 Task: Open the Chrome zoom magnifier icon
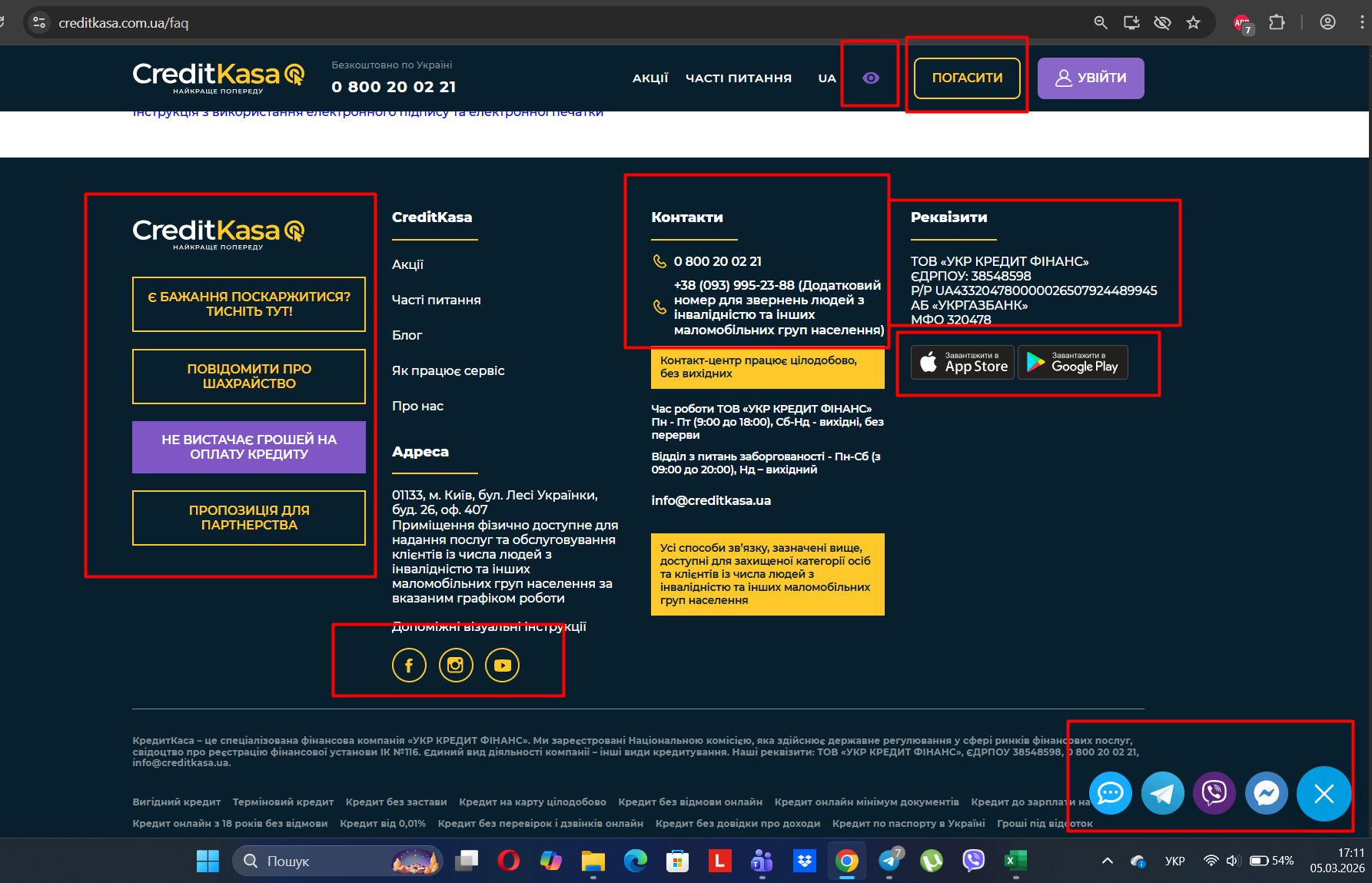point(1101,23)
